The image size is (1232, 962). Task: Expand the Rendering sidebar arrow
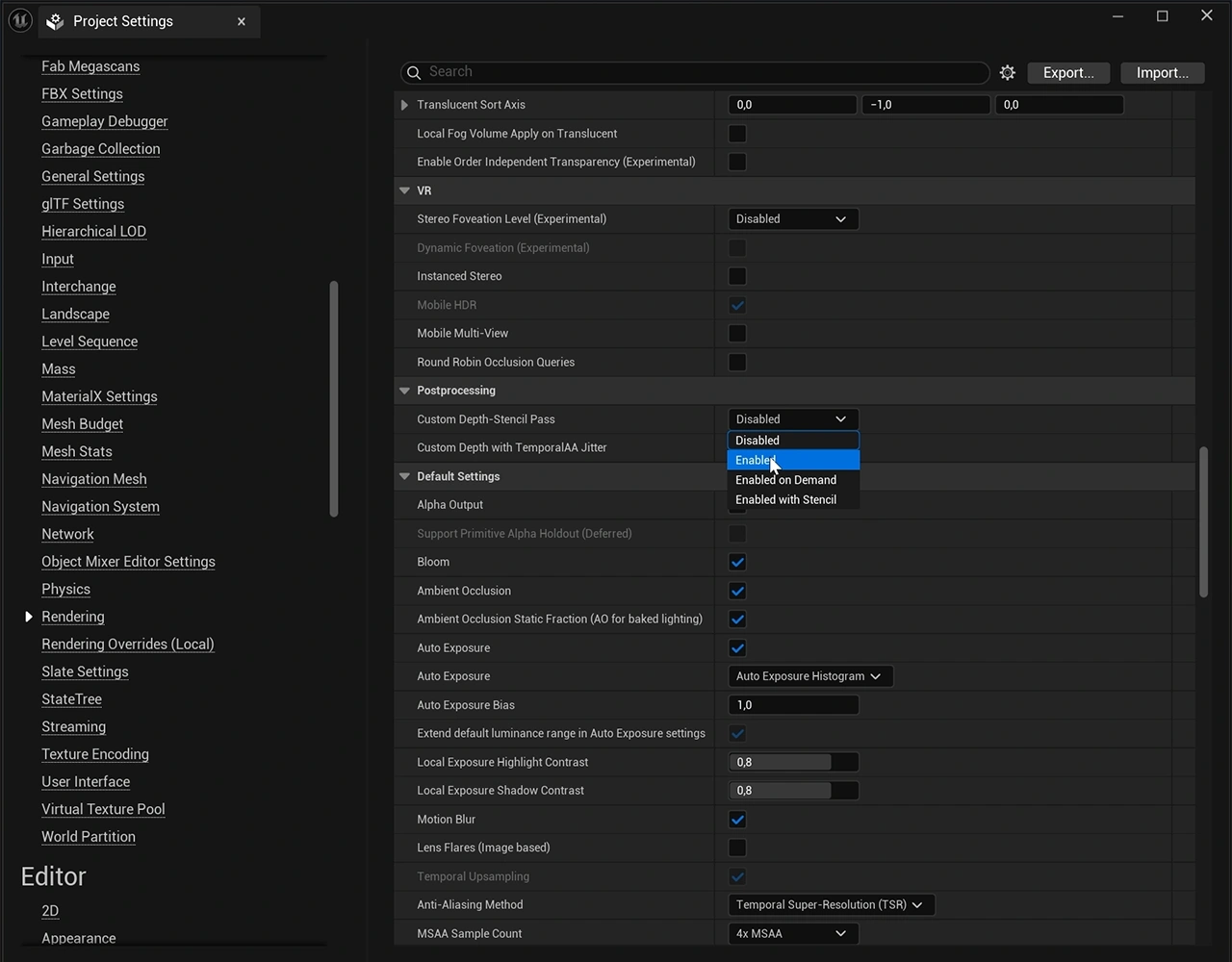tap(29, 617)
